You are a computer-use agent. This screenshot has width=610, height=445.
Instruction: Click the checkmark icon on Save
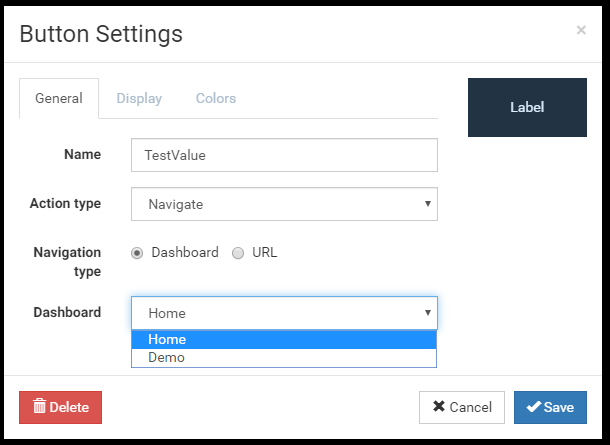tap(533, 407)
